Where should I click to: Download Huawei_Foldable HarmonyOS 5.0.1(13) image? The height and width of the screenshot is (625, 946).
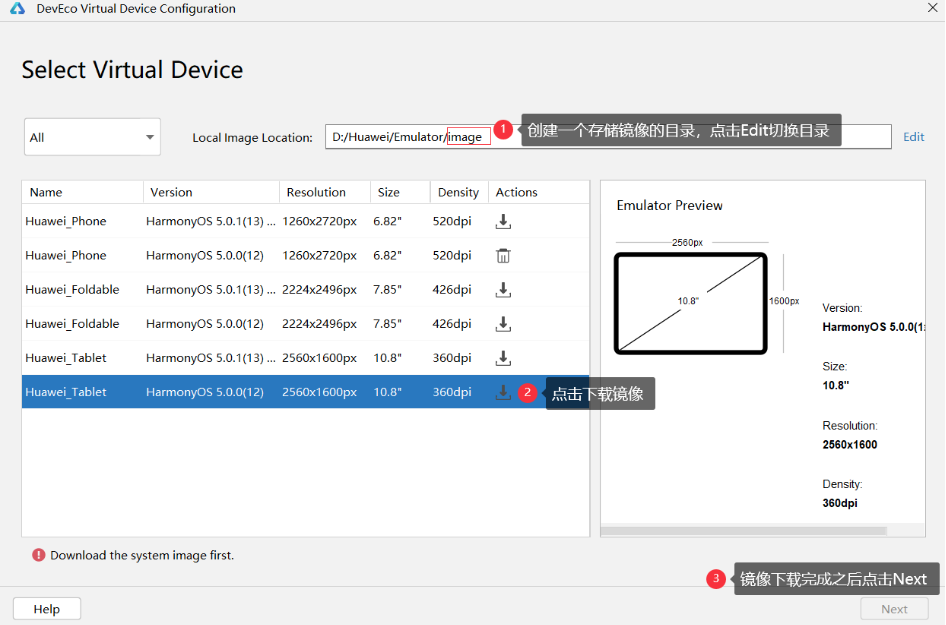(x=503, y=290)
